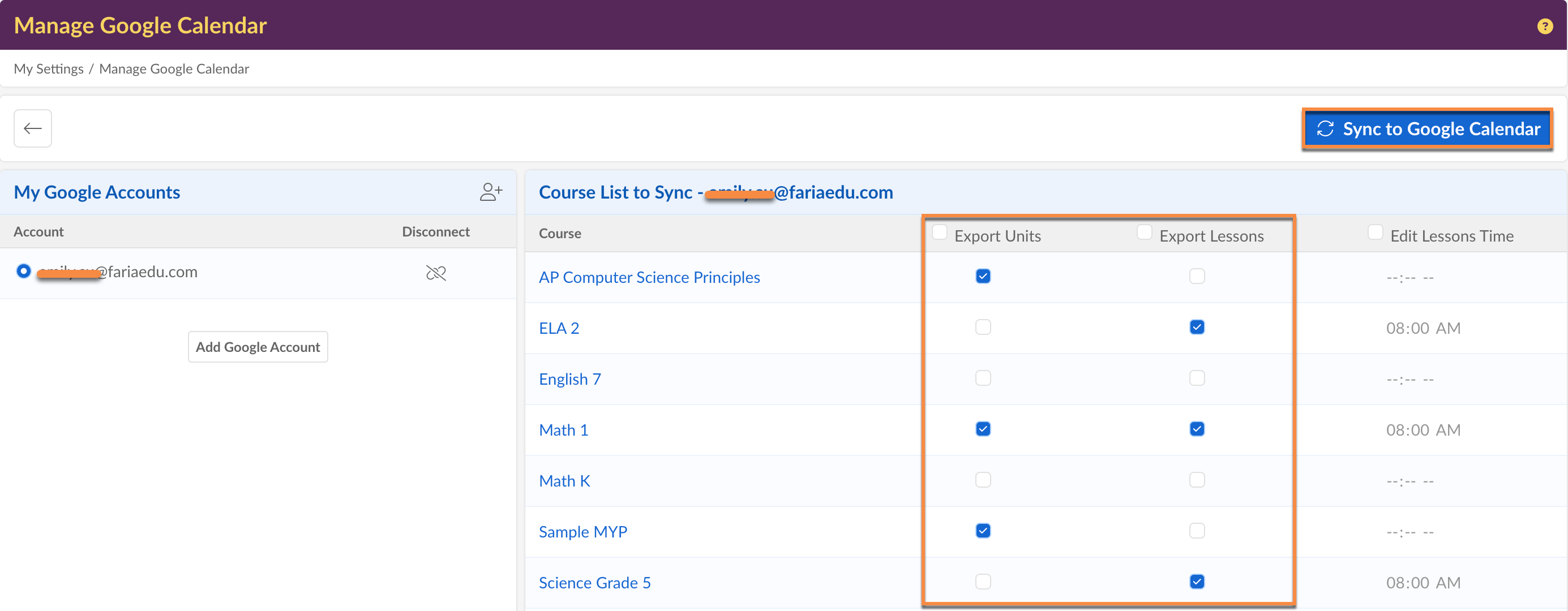Select the fariaedu.com account radio button
Viewport: 1568px width, 611px height.
point(24,271)
